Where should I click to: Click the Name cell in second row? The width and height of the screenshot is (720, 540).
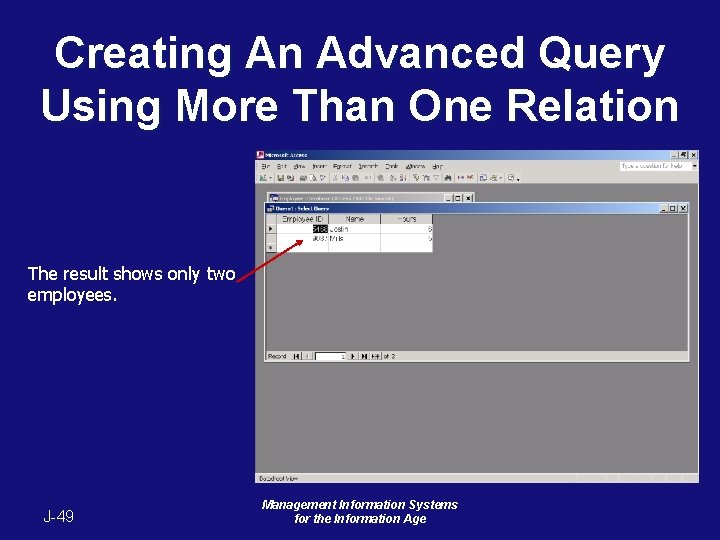(x=354, y=238)
